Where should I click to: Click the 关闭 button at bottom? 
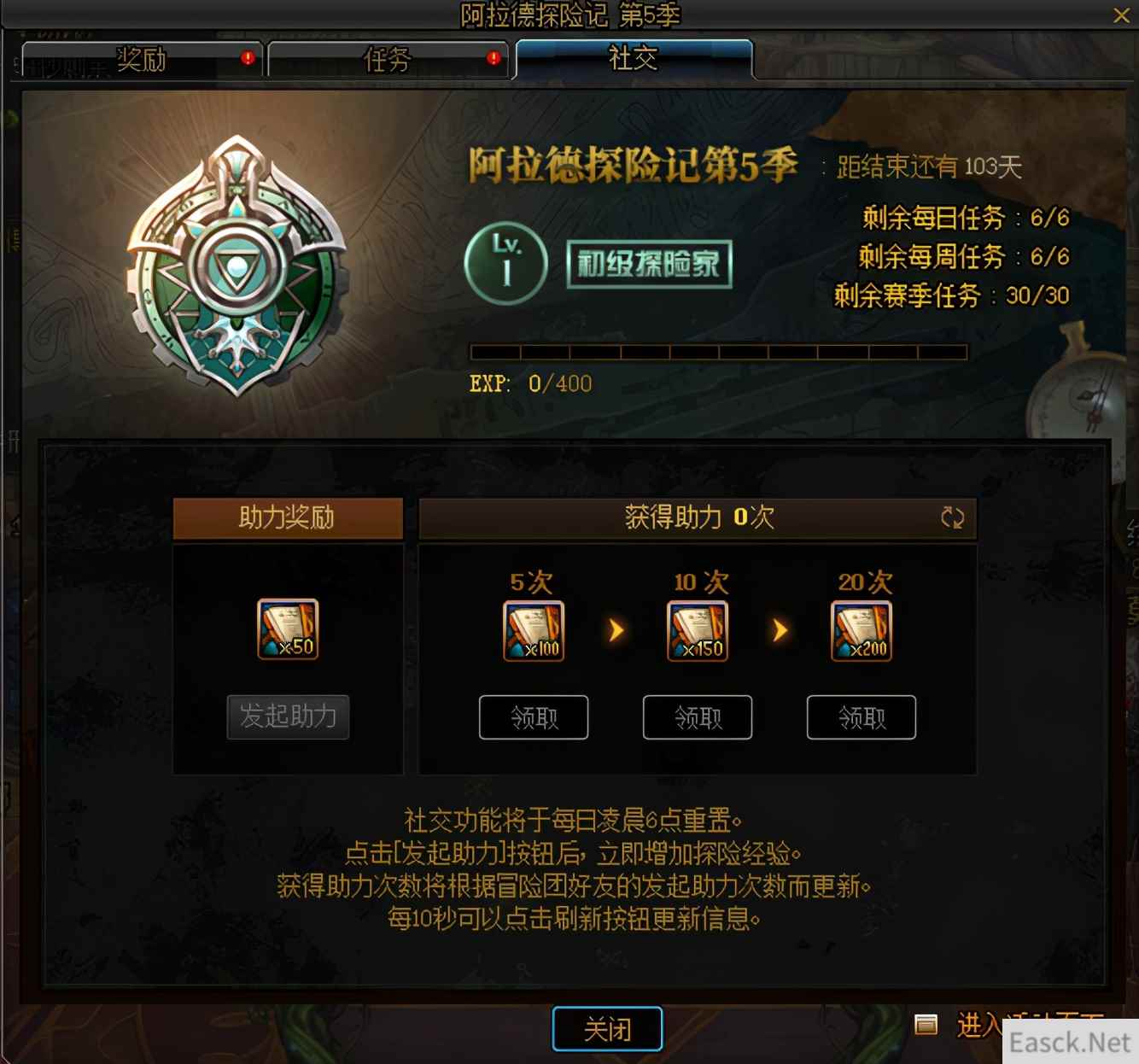[608, 1029]
